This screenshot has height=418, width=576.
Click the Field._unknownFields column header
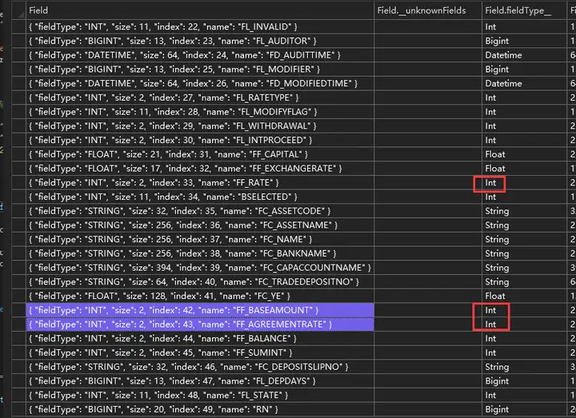pyautogui.click(x=428, y=11)
